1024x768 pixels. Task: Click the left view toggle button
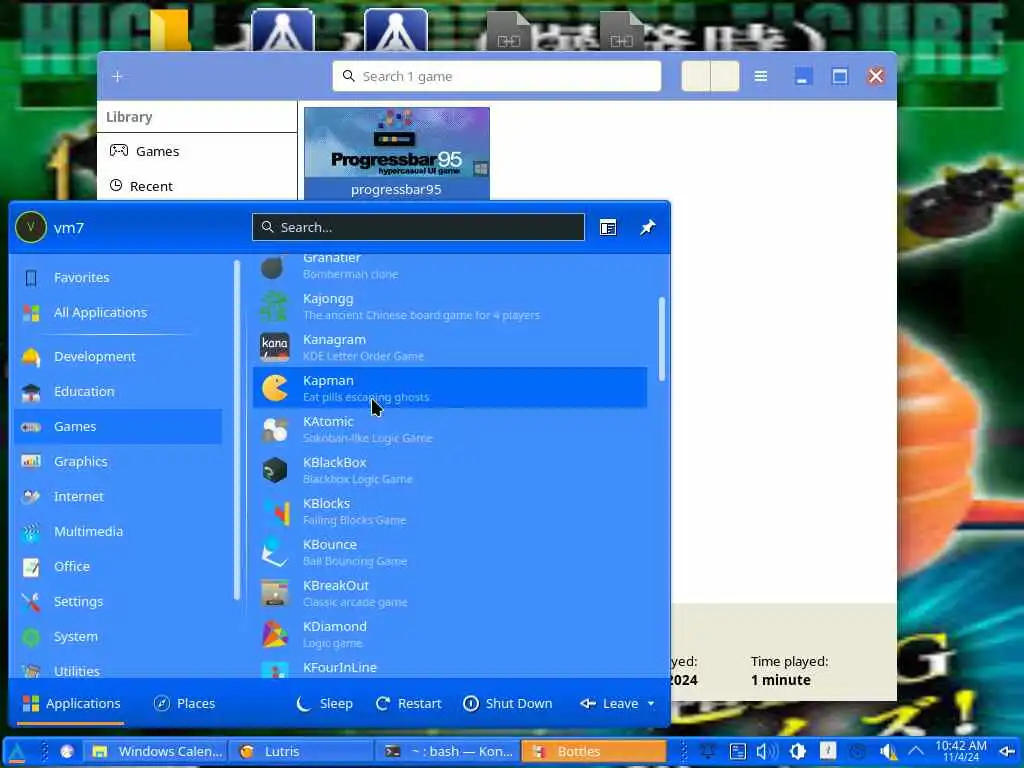pos(696,76)
